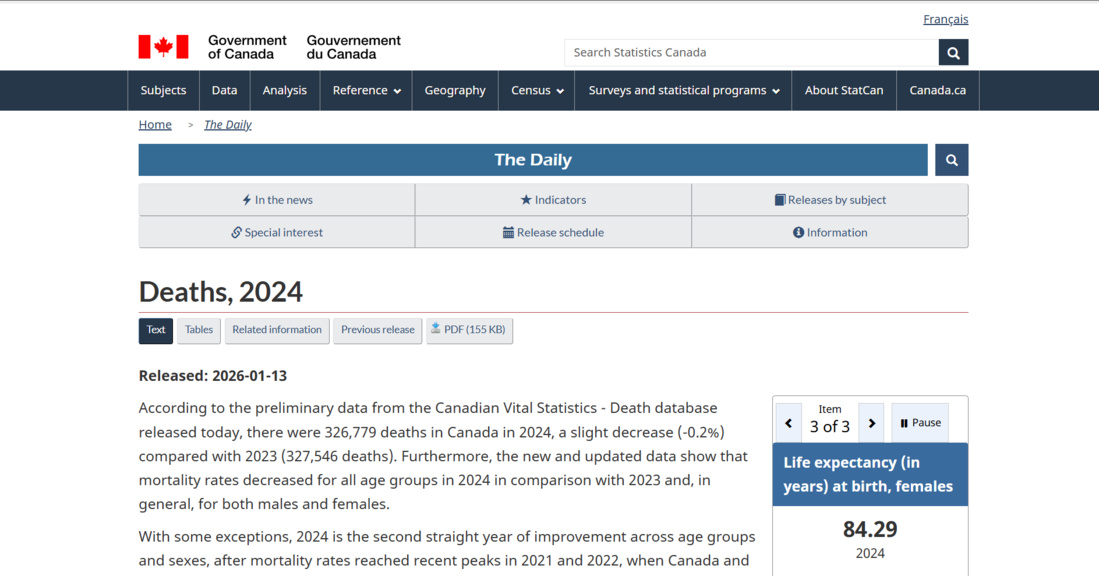Open the Previous release button
The height and width of the screenshot is (576, 1099).
377,330
